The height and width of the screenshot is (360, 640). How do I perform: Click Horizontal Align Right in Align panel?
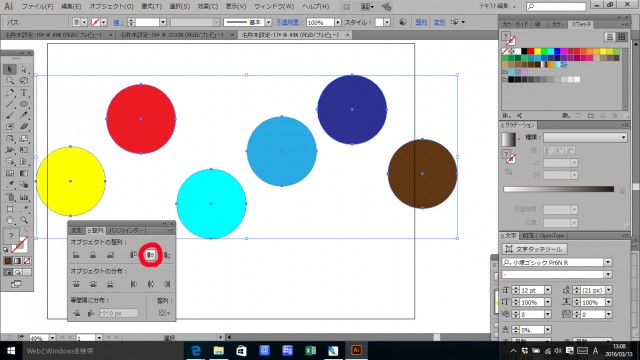click(x=110, y=255)
